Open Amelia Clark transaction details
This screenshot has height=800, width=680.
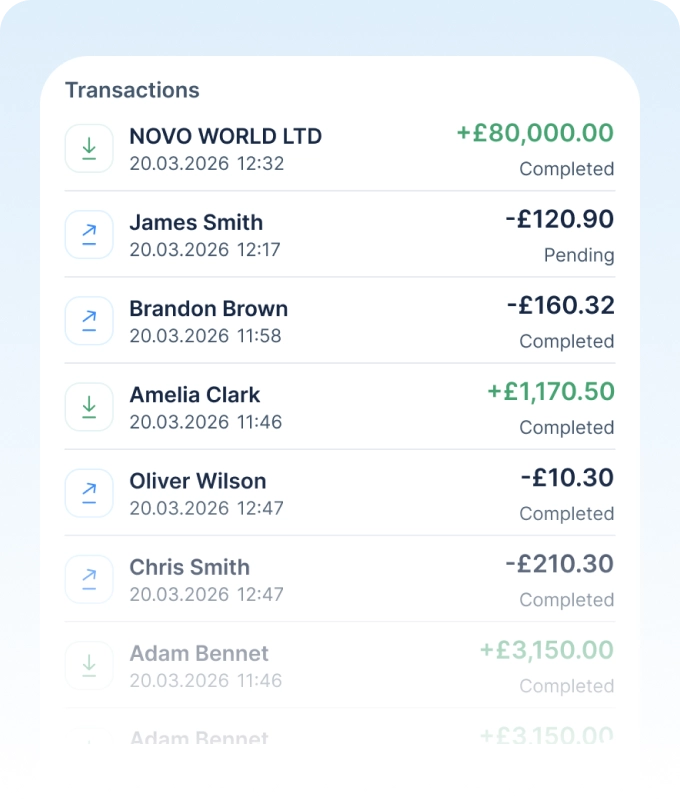(x=194, y=394)
